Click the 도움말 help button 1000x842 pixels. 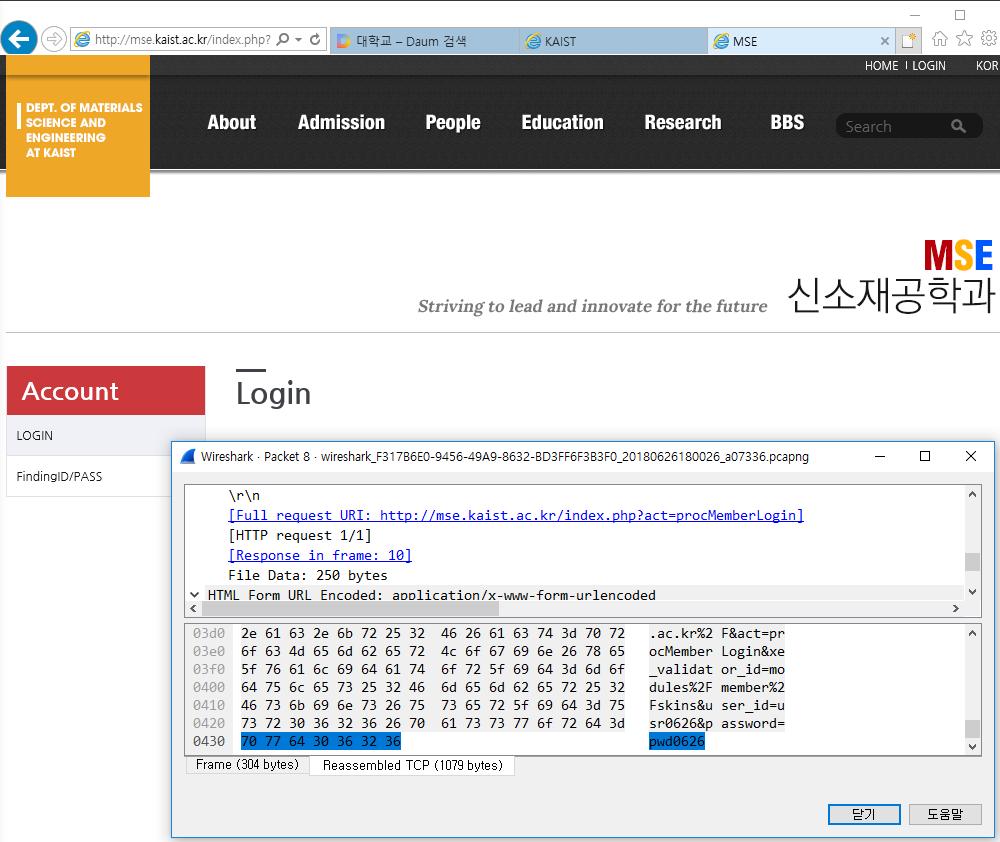tap(945, 815)
